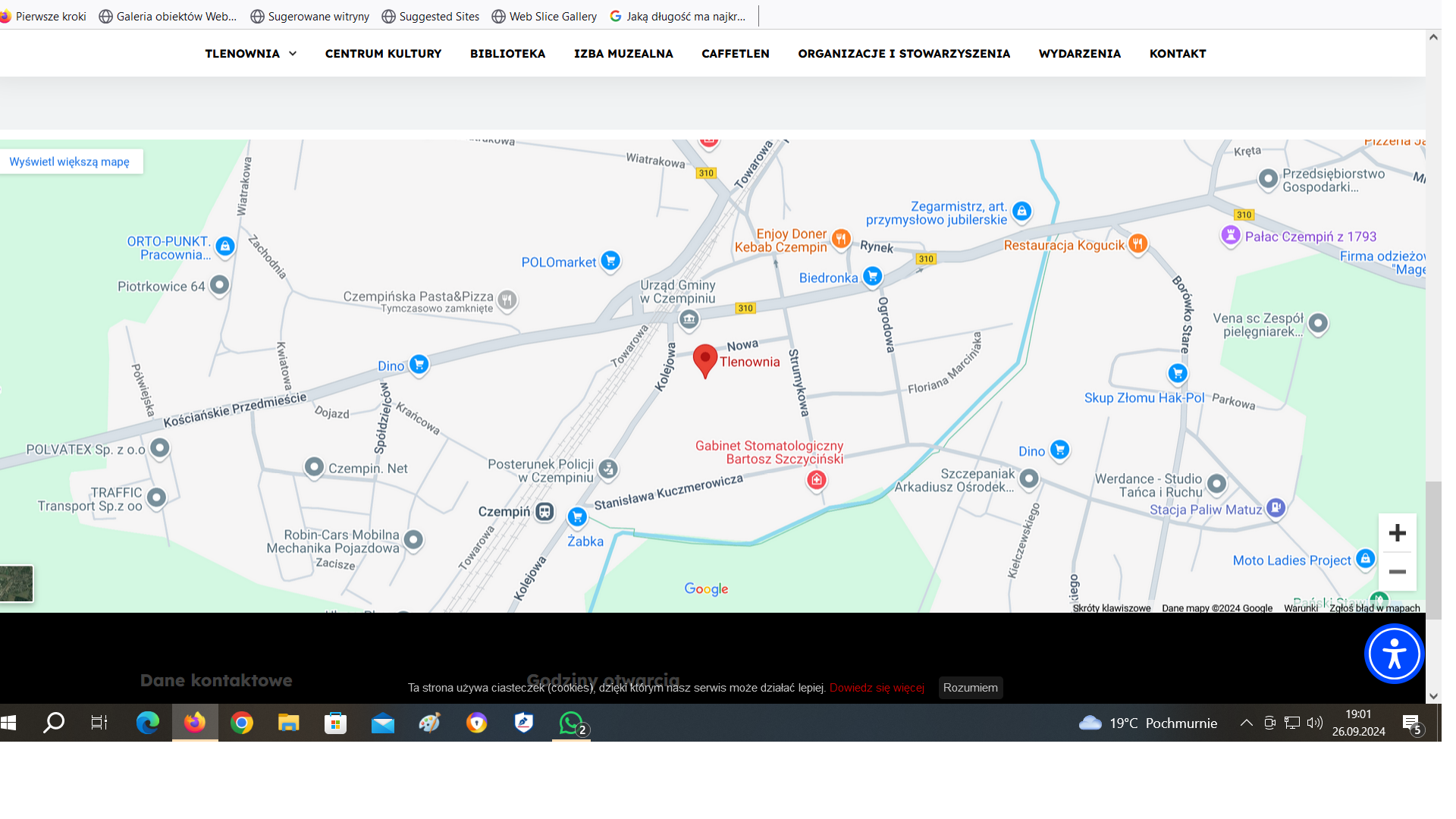Select the Posterunek Policji marker
The width and height of the screenshot is (1456, 819).
607,469
